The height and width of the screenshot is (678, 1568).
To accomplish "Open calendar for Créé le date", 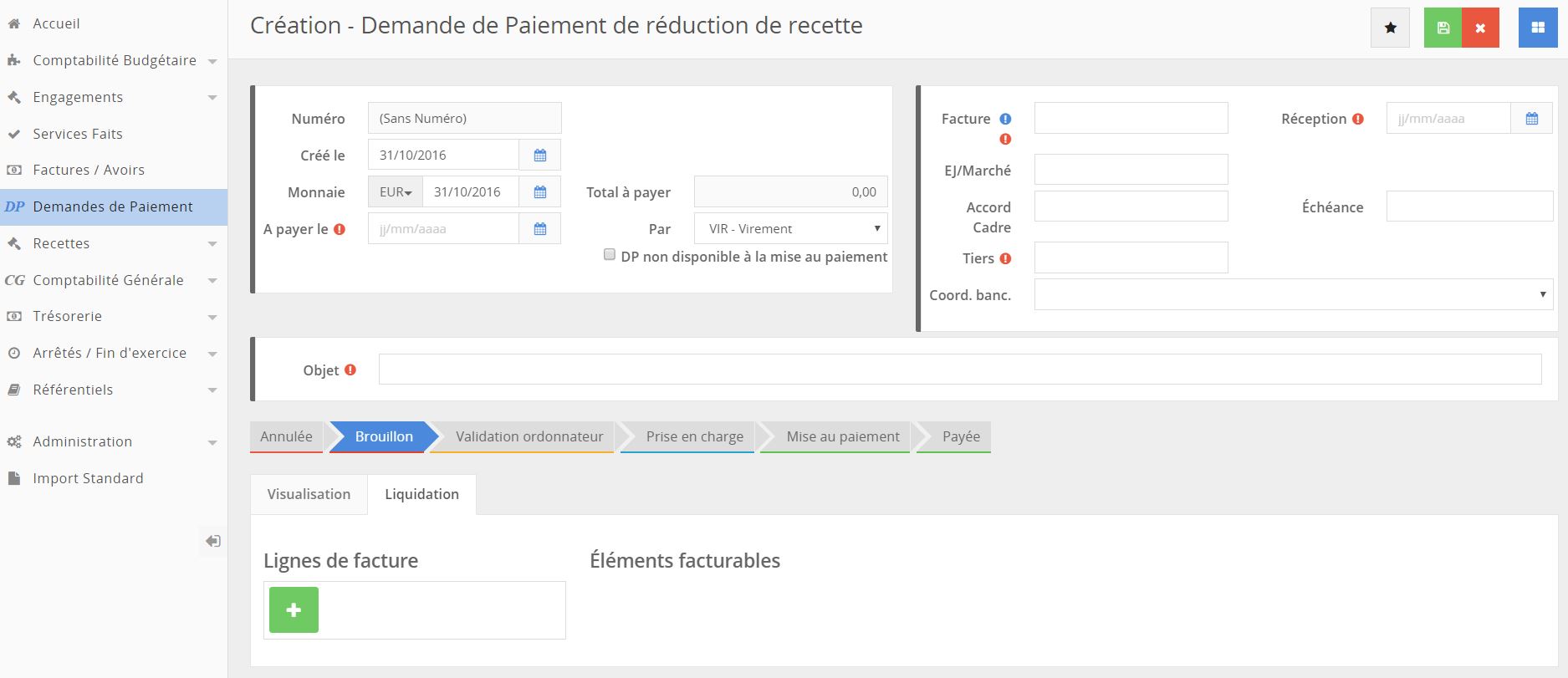I will pos(540,155).
